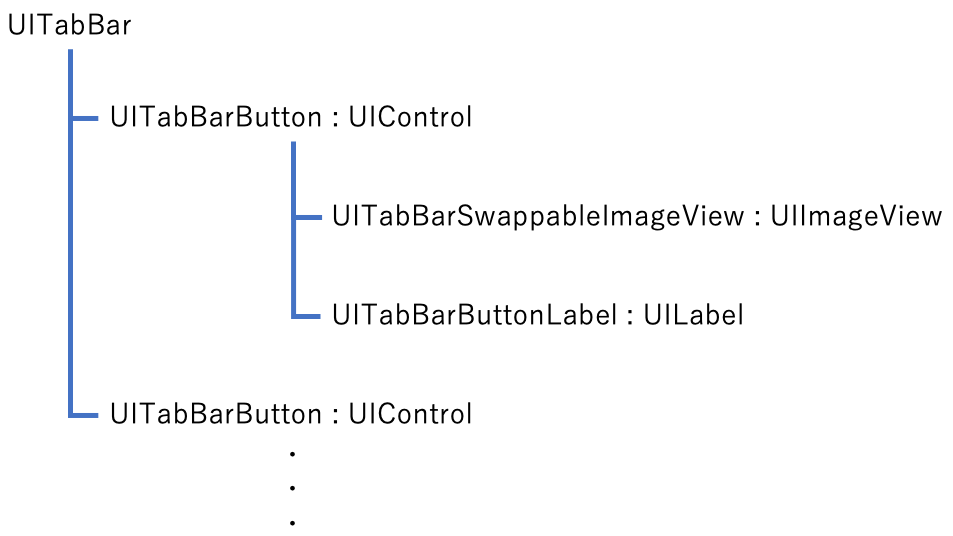Click the UIImageView superclass text
This screenshot has height=536, width=953.
click(856, 217)
